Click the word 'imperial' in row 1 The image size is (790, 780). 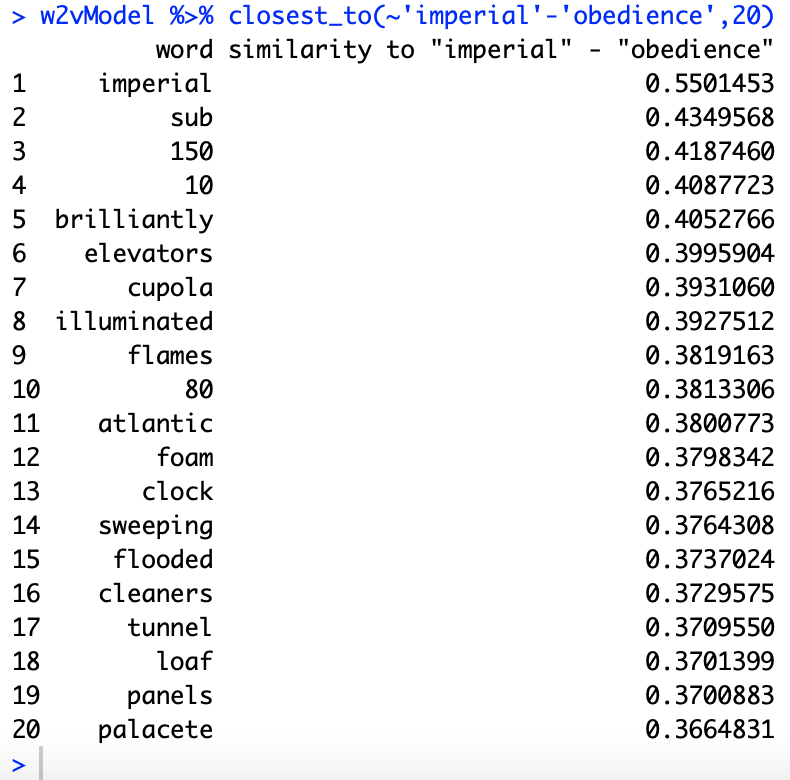pos(155,84)
